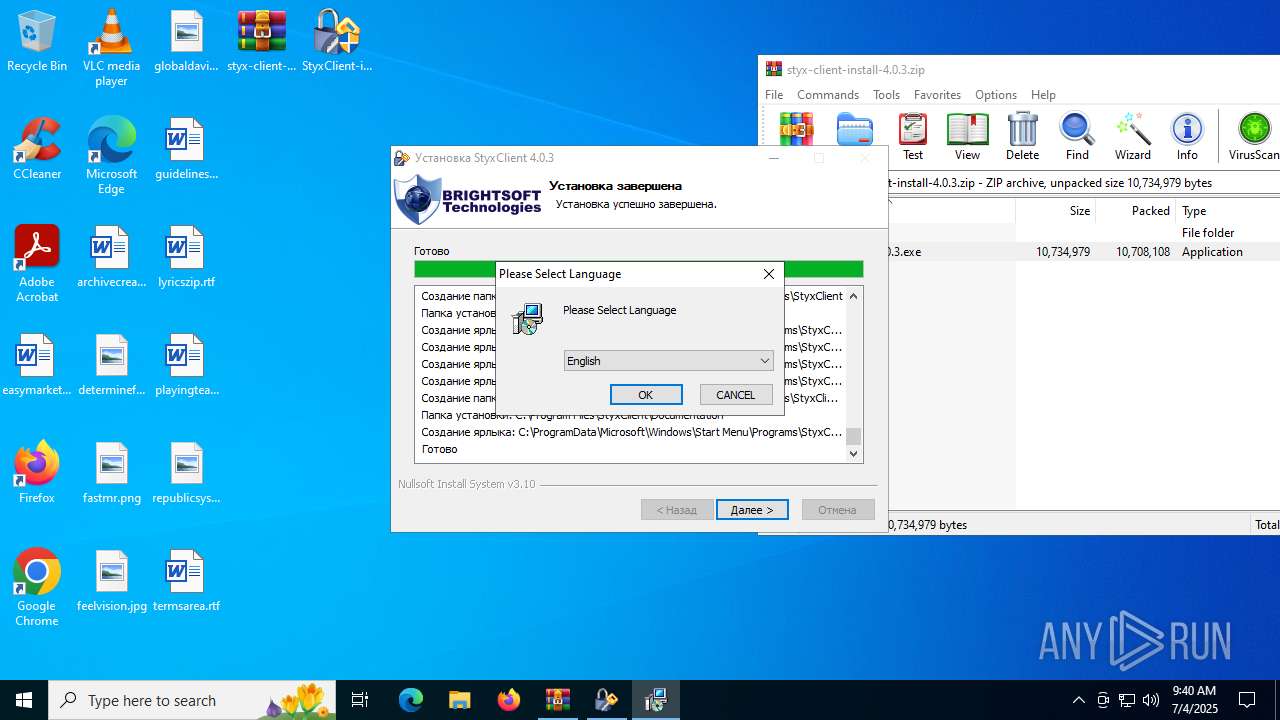
Task: Select the 10,734,979 size cell in WinRAR
Action: pyautogui.click(x=1062, y=252)
